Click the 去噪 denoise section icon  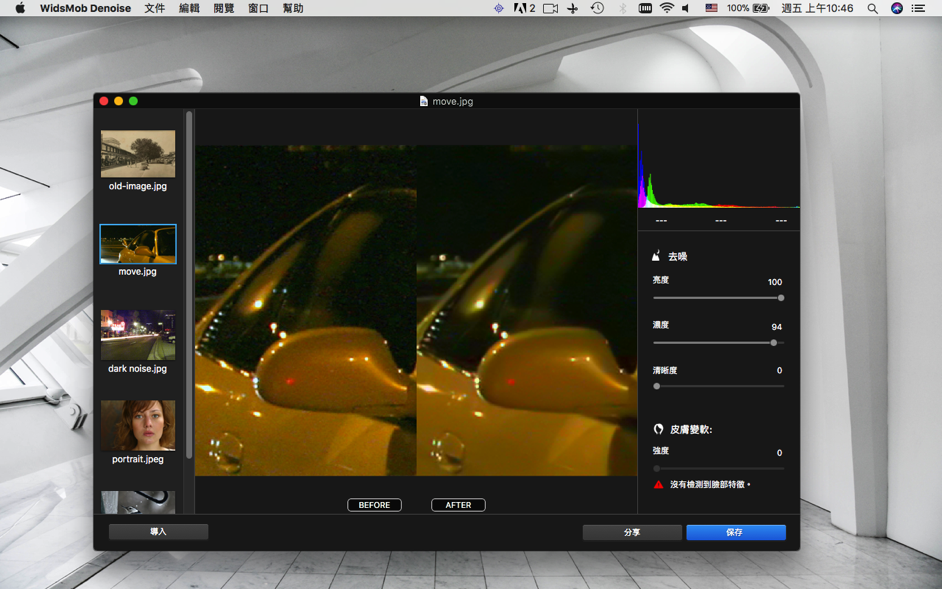[x=657, y=256]
